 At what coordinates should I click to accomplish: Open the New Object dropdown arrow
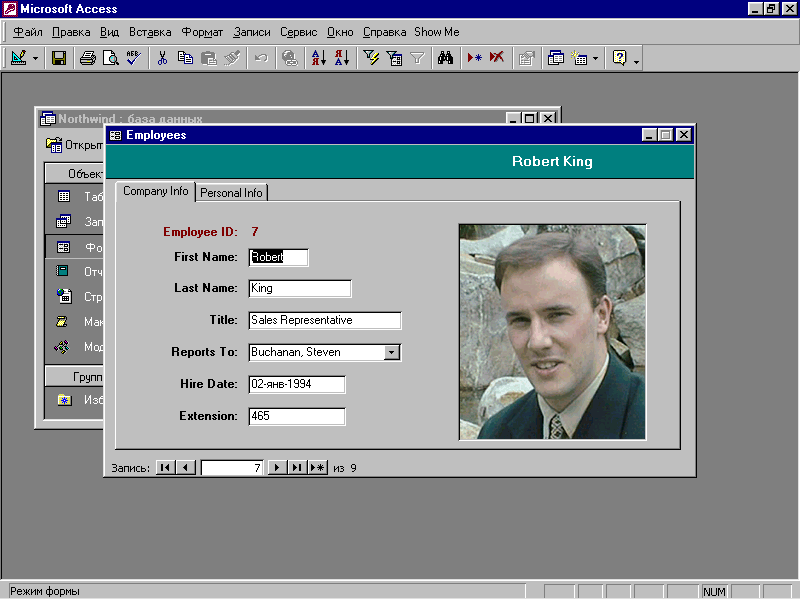tap(595, 58)
